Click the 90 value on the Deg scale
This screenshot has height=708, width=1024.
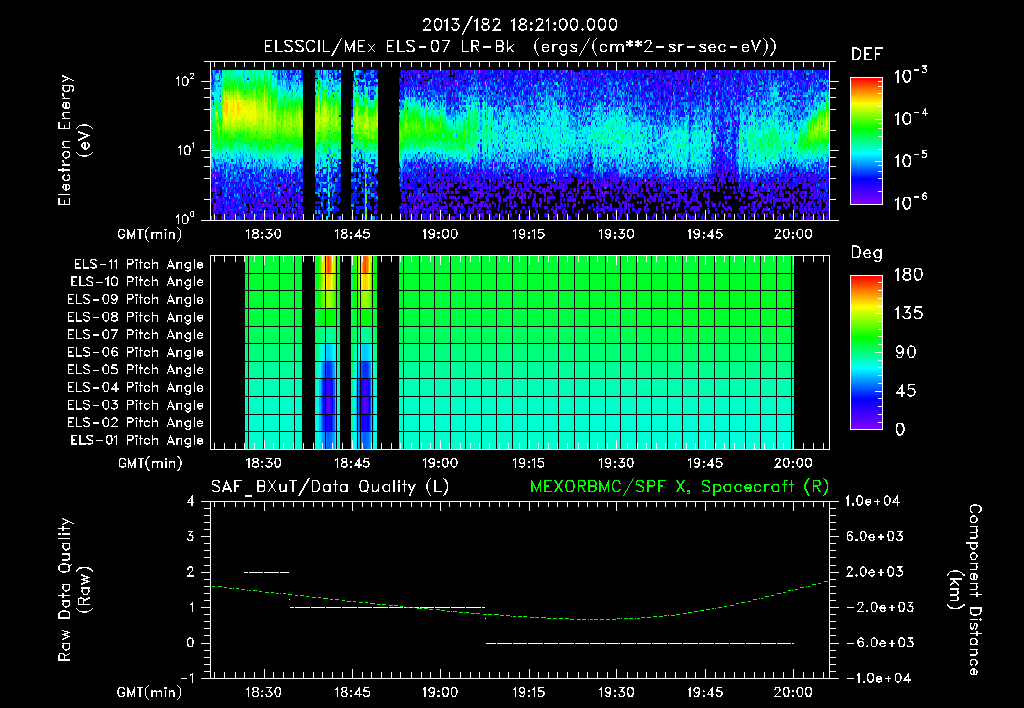point(905,353)
